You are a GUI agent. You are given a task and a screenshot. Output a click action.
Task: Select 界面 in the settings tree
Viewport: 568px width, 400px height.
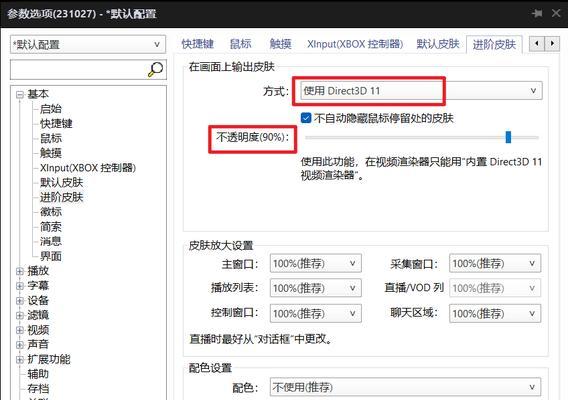(51, 256)
